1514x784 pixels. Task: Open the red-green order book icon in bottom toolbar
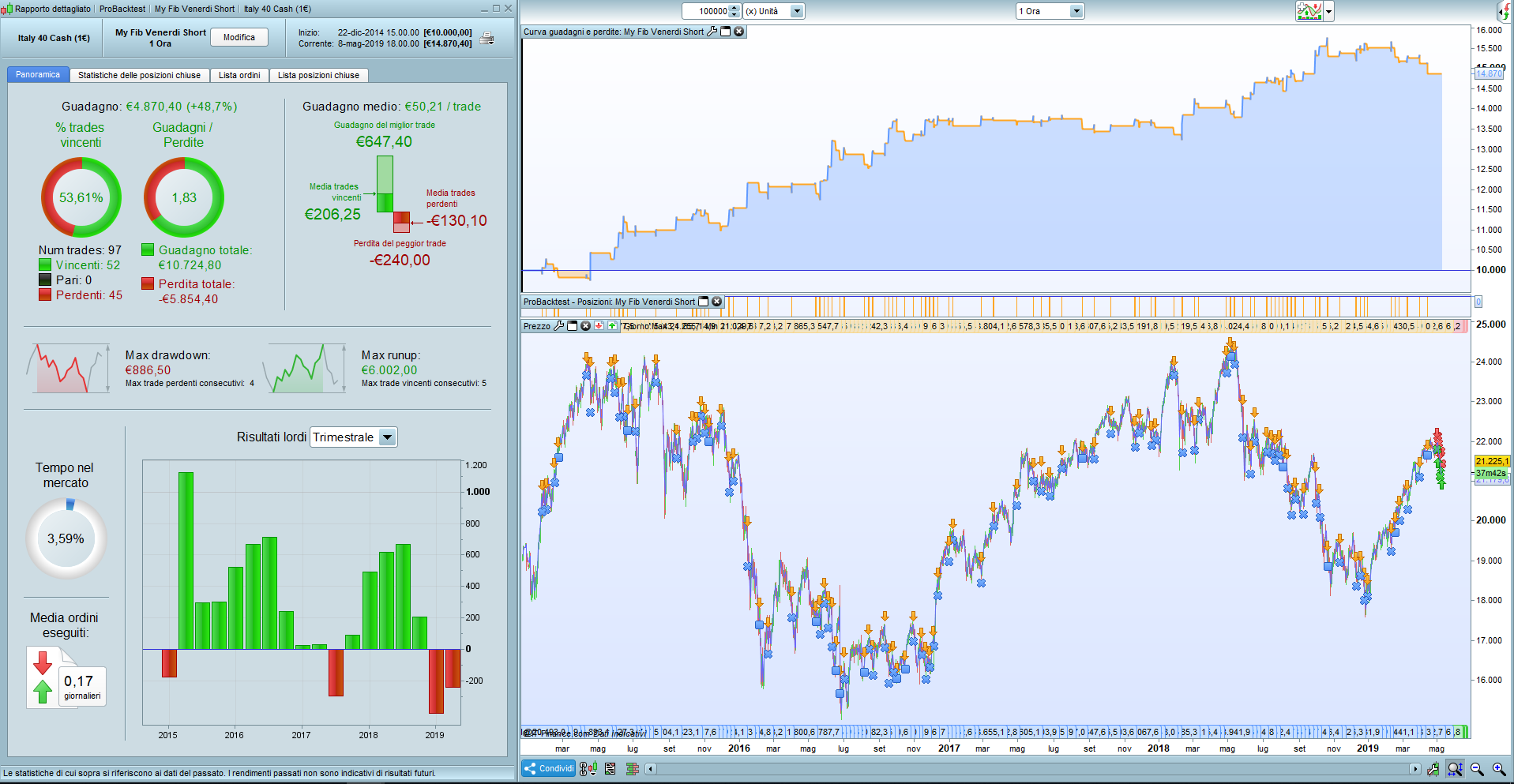(633, 768)
